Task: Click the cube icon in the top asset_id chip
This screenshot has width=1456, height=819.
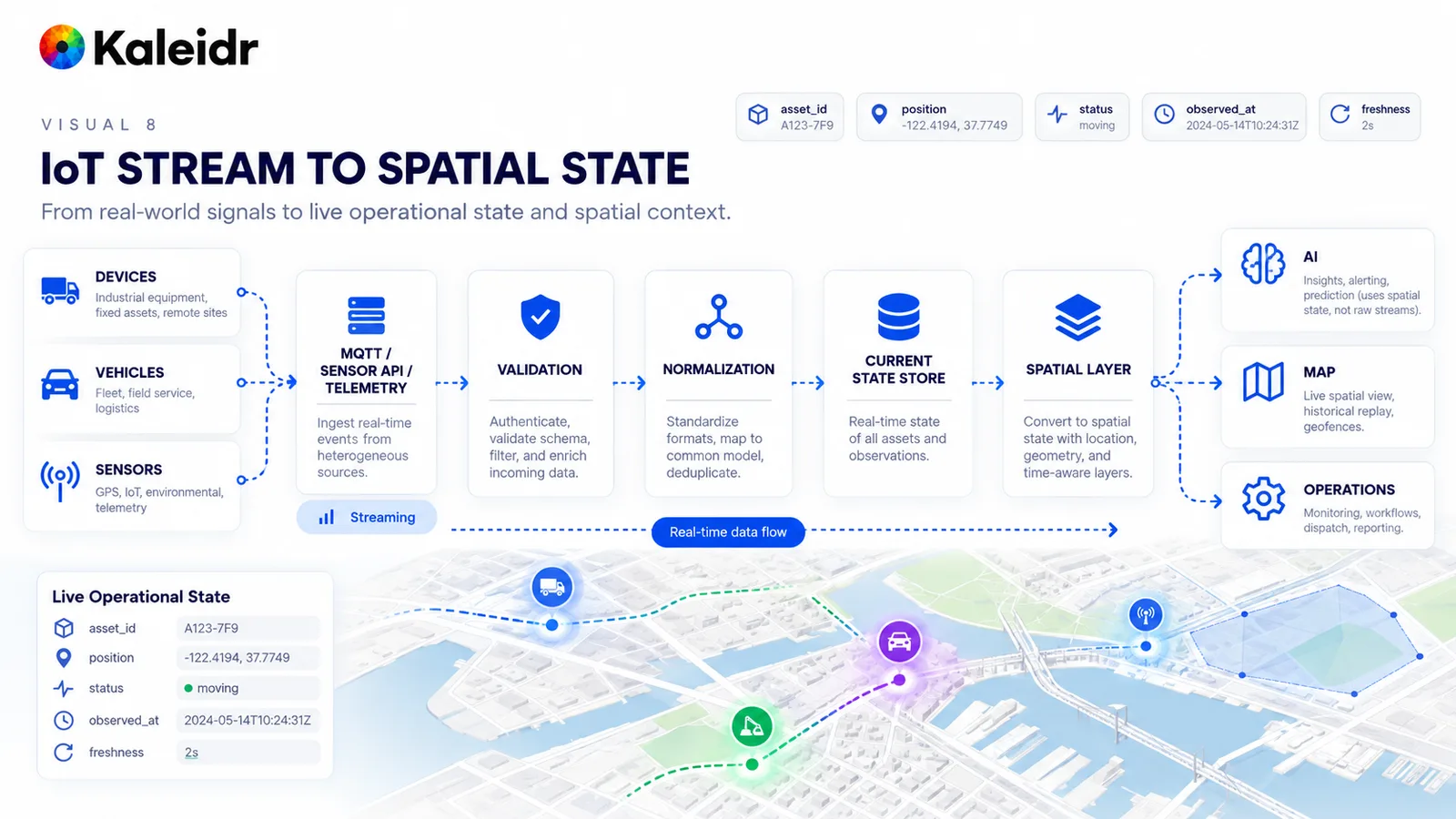Action: point(758,115)
